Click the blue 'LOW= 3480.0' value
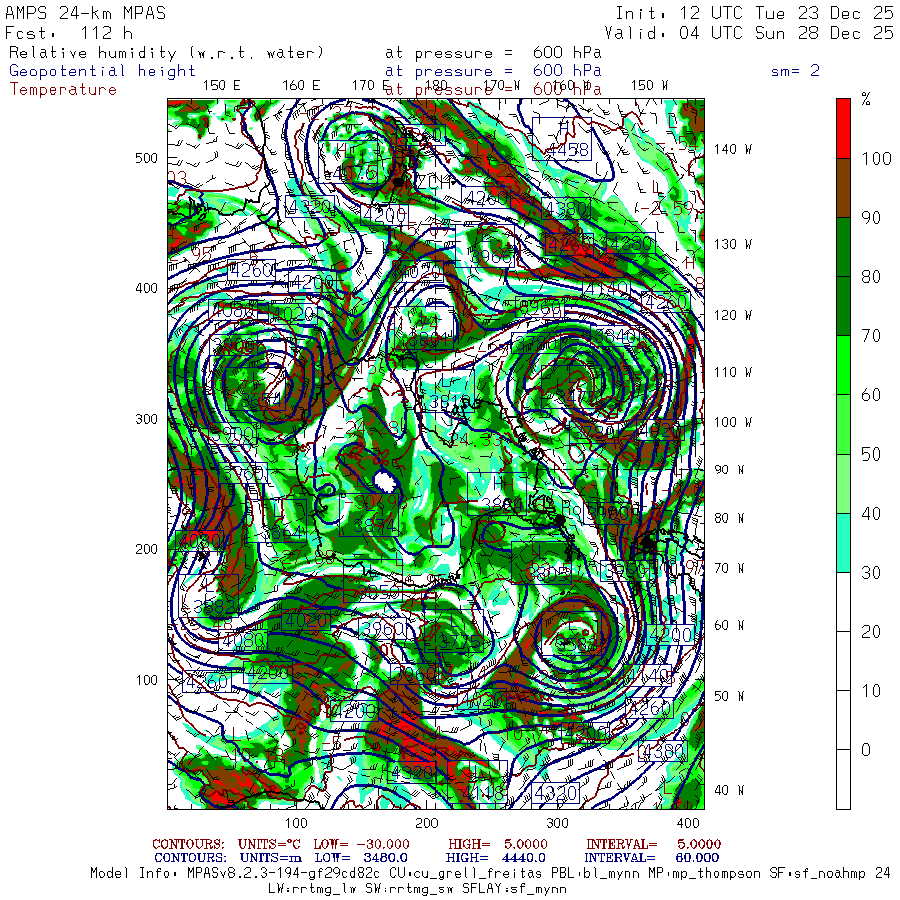Screen dimensions: 900x900 tap(361, 858)
